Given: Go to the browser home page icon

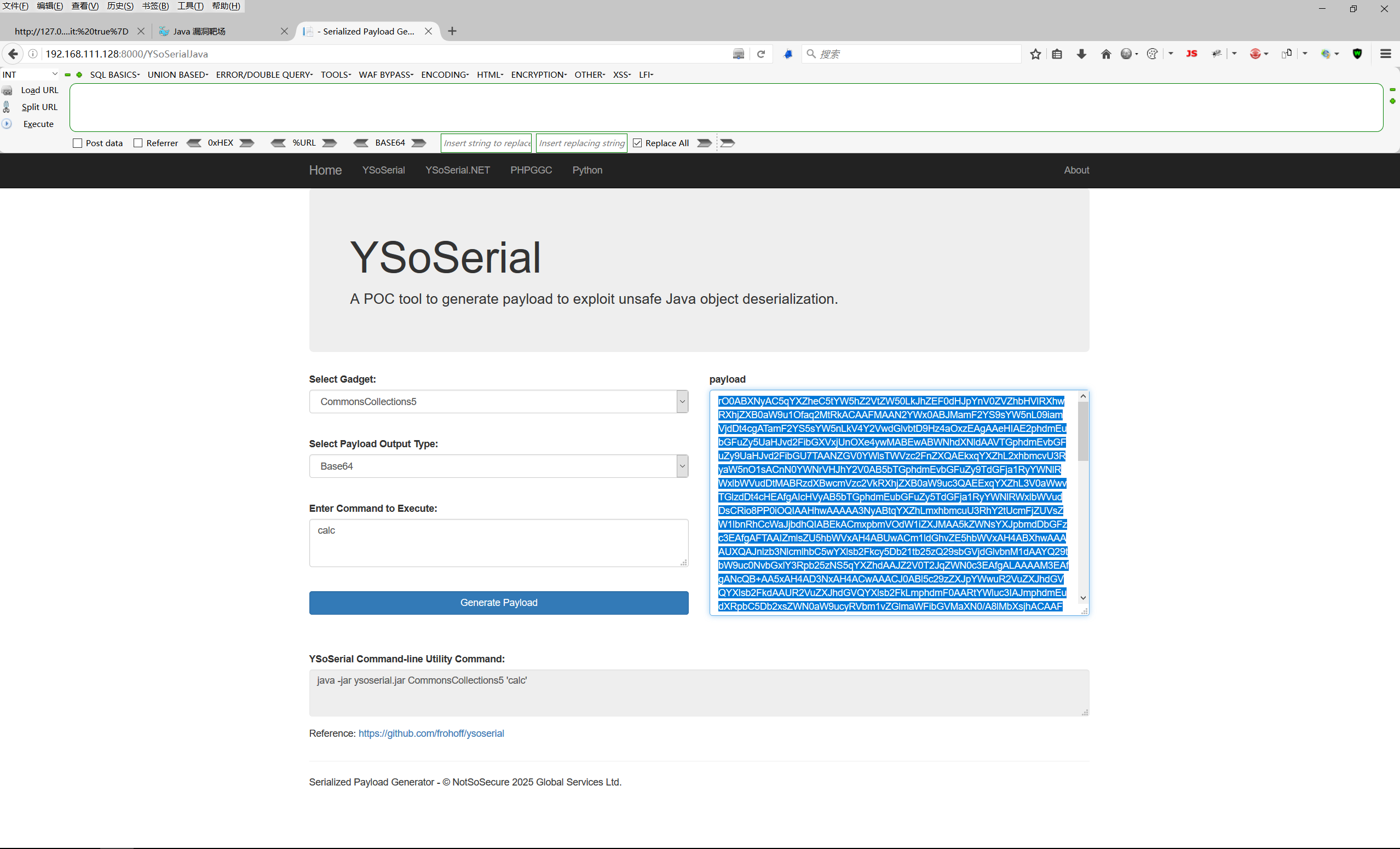Looking at the screenshot, I should [1105, 54].
